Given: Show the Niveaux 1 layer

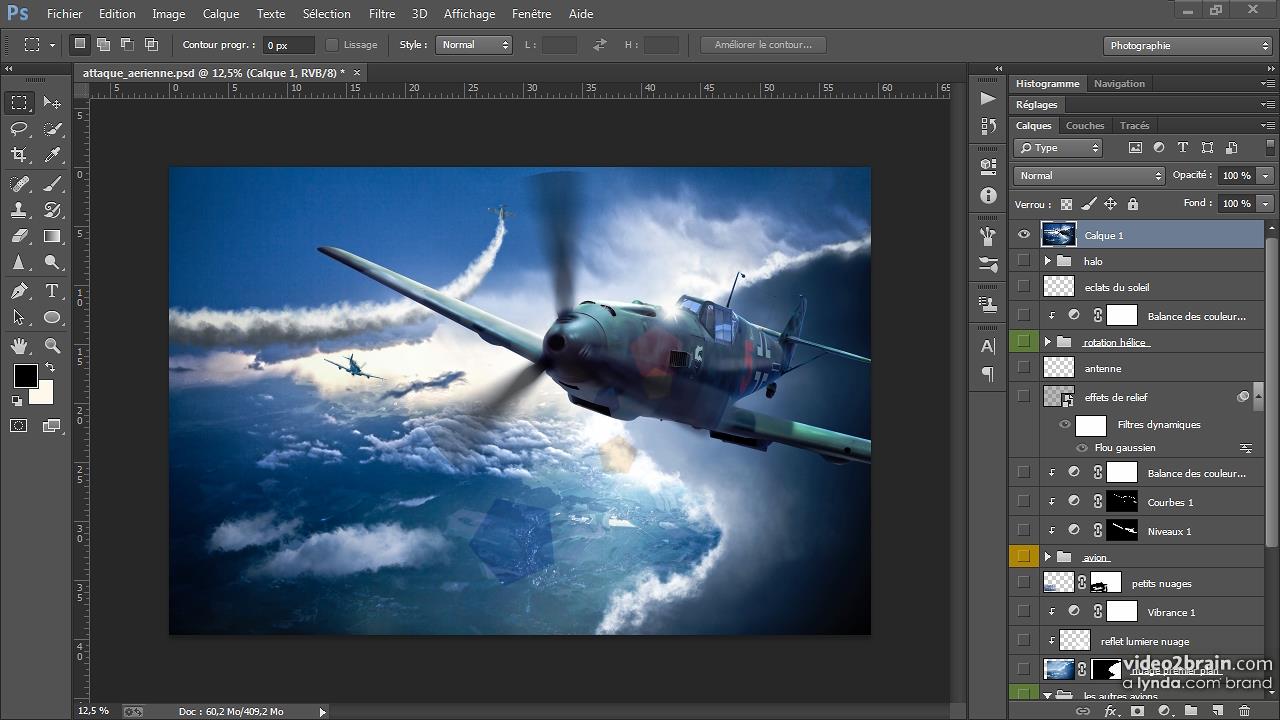Looking at the screenshot, I should [x=1023, y=531].
